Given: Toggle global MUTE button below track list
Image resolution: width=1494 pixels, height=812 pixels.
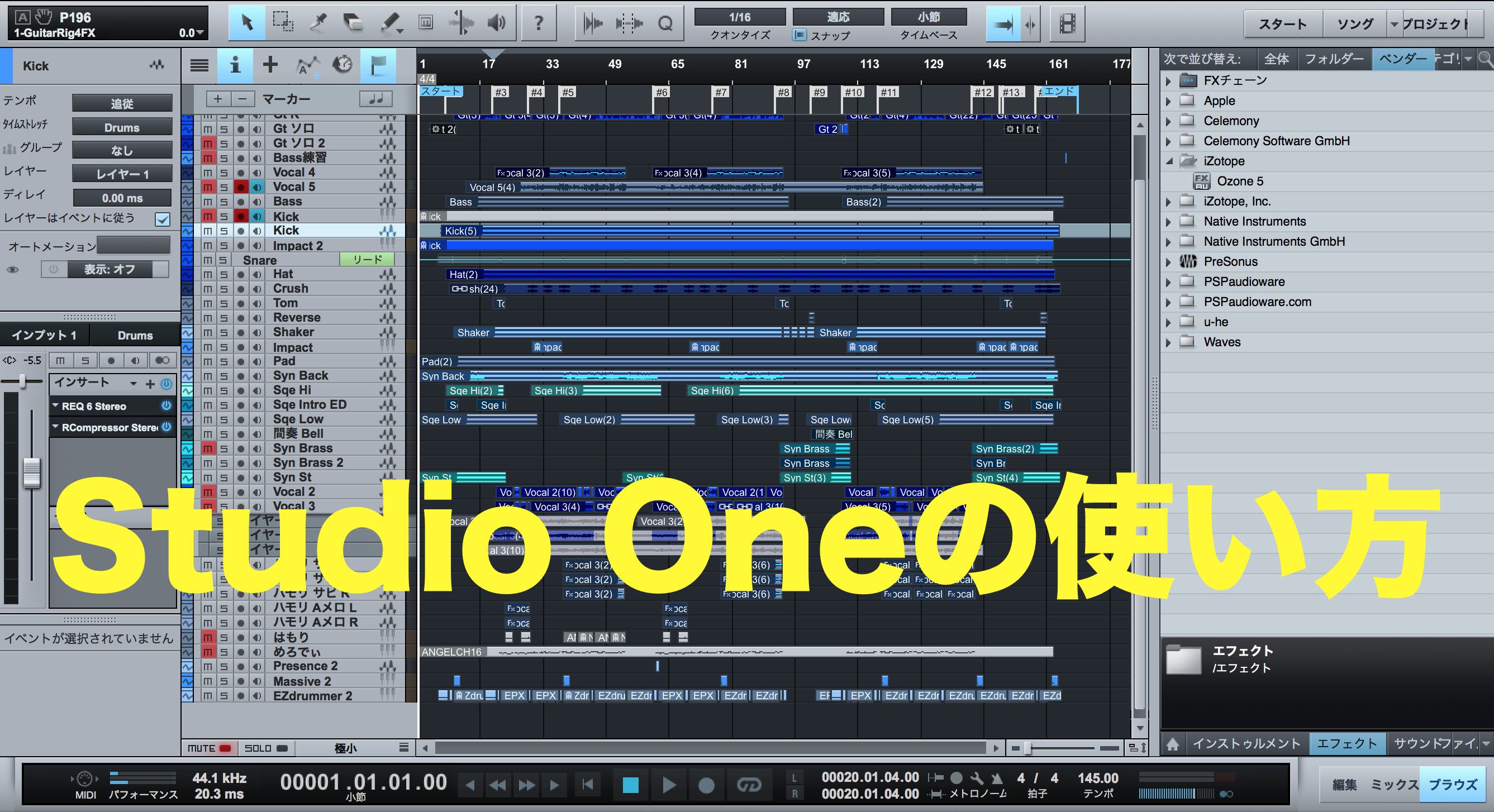Looking at the screenshot, I should click(209, 748).
